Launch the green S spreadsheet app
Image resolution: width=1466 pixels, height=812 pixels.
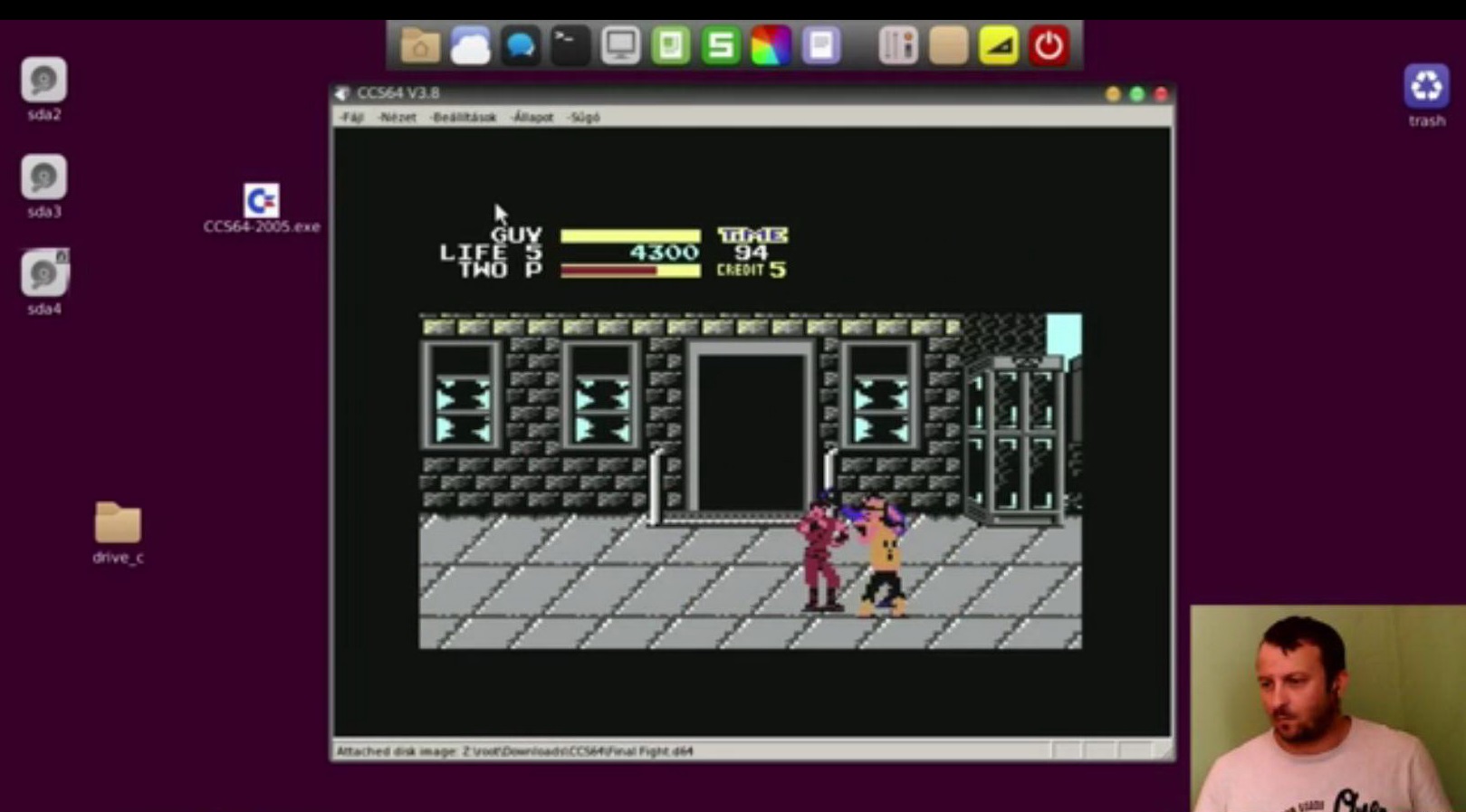tap(721, 46)
